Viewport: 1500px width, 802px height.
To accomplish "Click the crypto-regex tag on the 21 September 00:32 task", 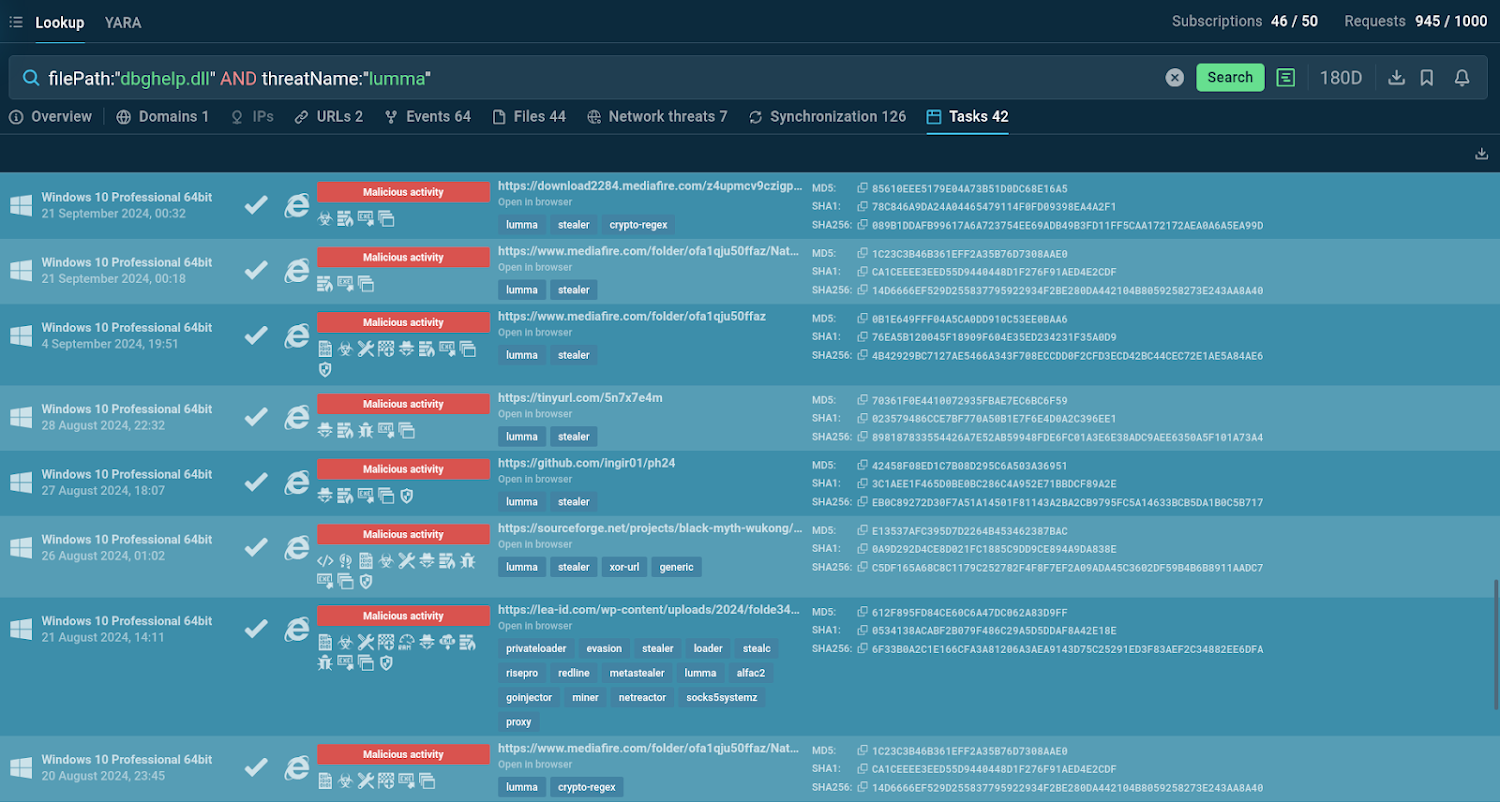I will pos(640,225).
